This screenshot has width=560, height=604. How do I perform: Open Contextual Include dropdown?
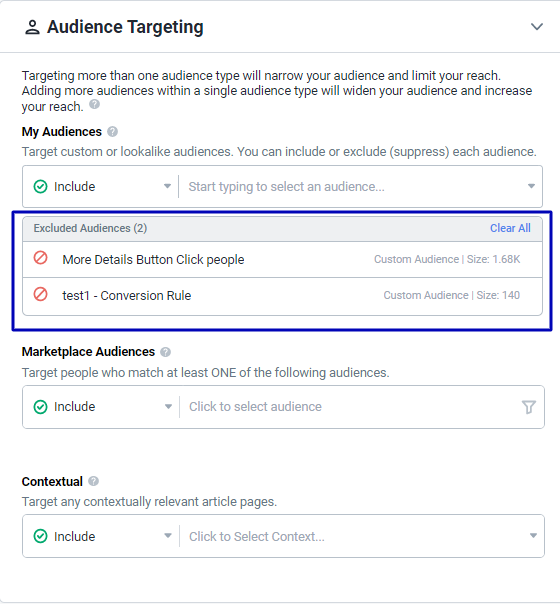click(101, 536)
